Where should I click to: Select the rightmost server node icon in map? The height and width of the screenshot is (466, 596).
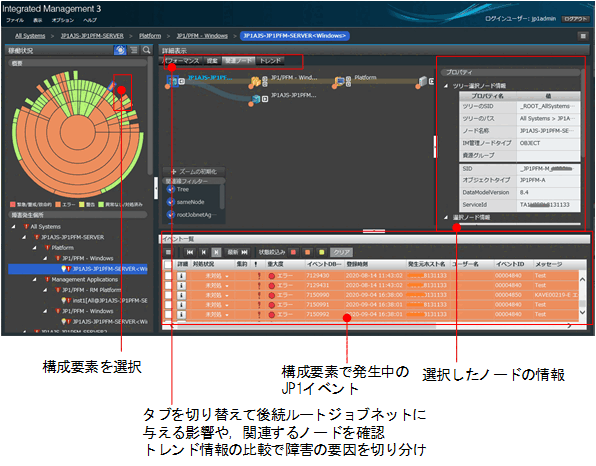tap(423, 81)
